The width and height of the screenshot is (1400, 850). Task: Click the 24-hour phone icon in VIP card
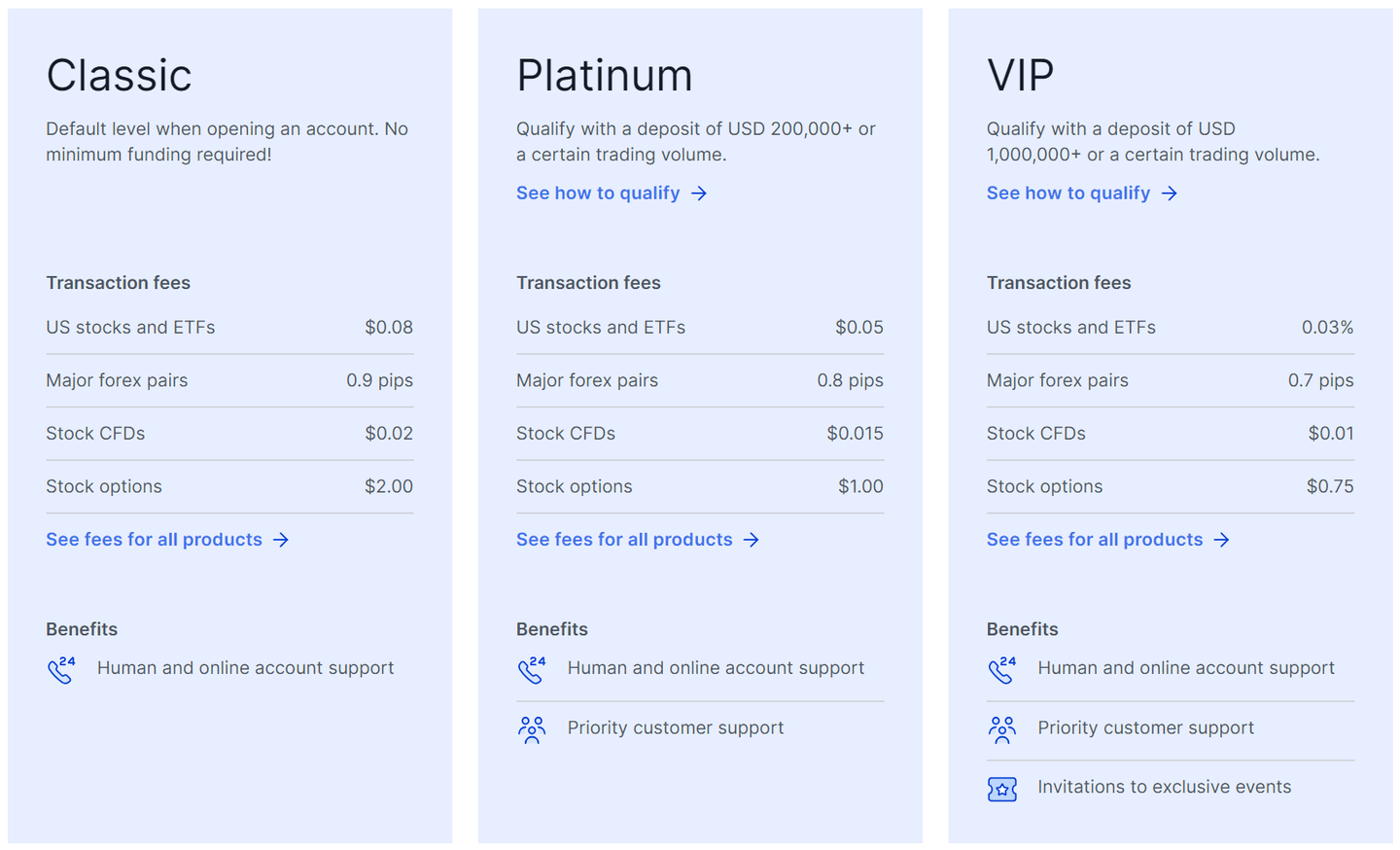click(x=1002, y=669)
